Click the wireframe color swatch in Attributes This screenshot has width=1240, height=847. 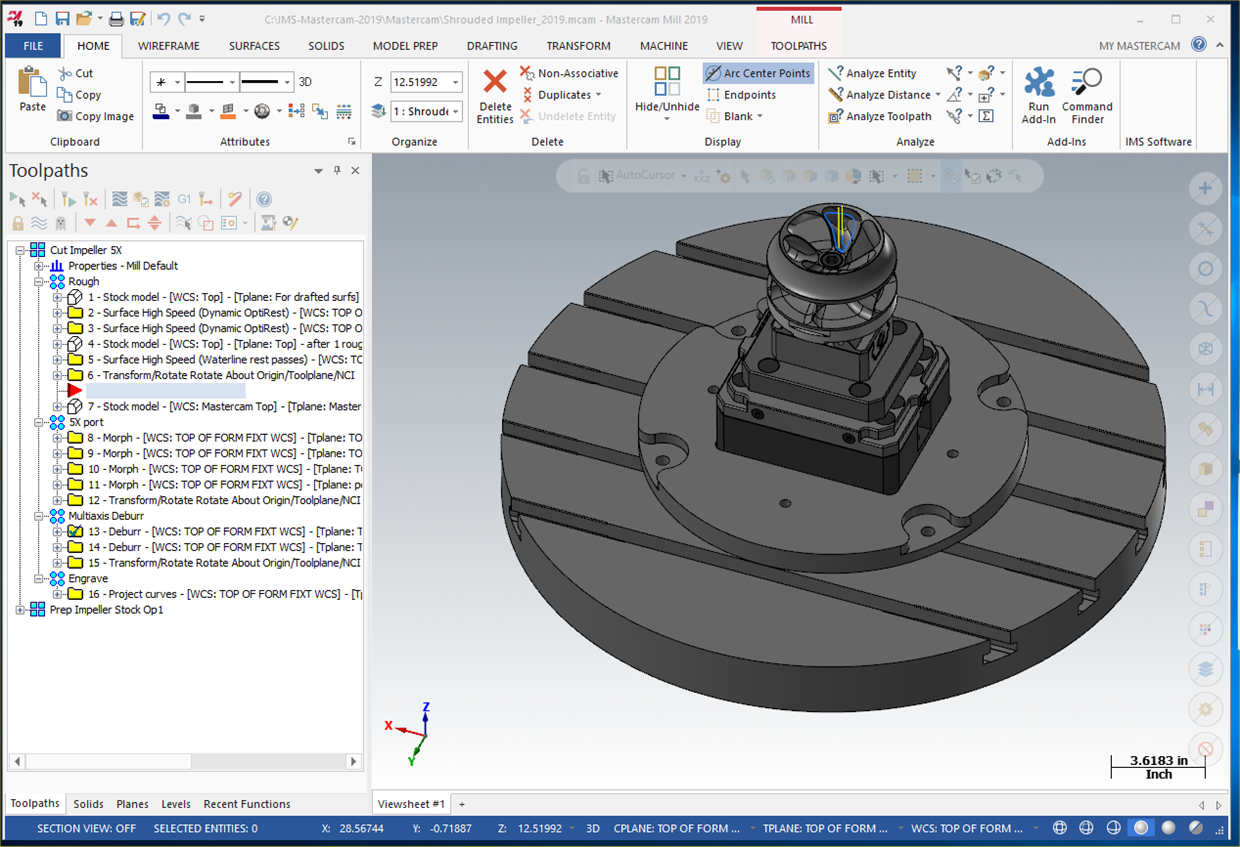point(160,111)
